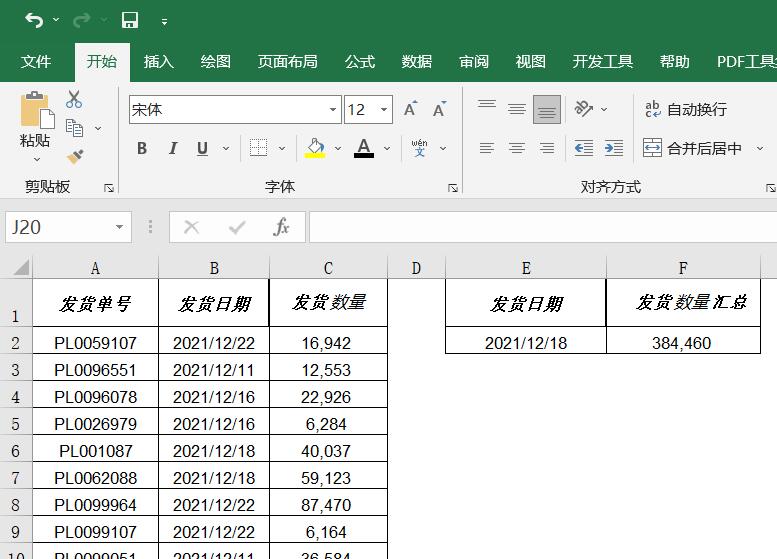Image resolution: width=777 pixels, height=559 pixels.
Task: Click the Orientation text angle icon
Action: 584,109
